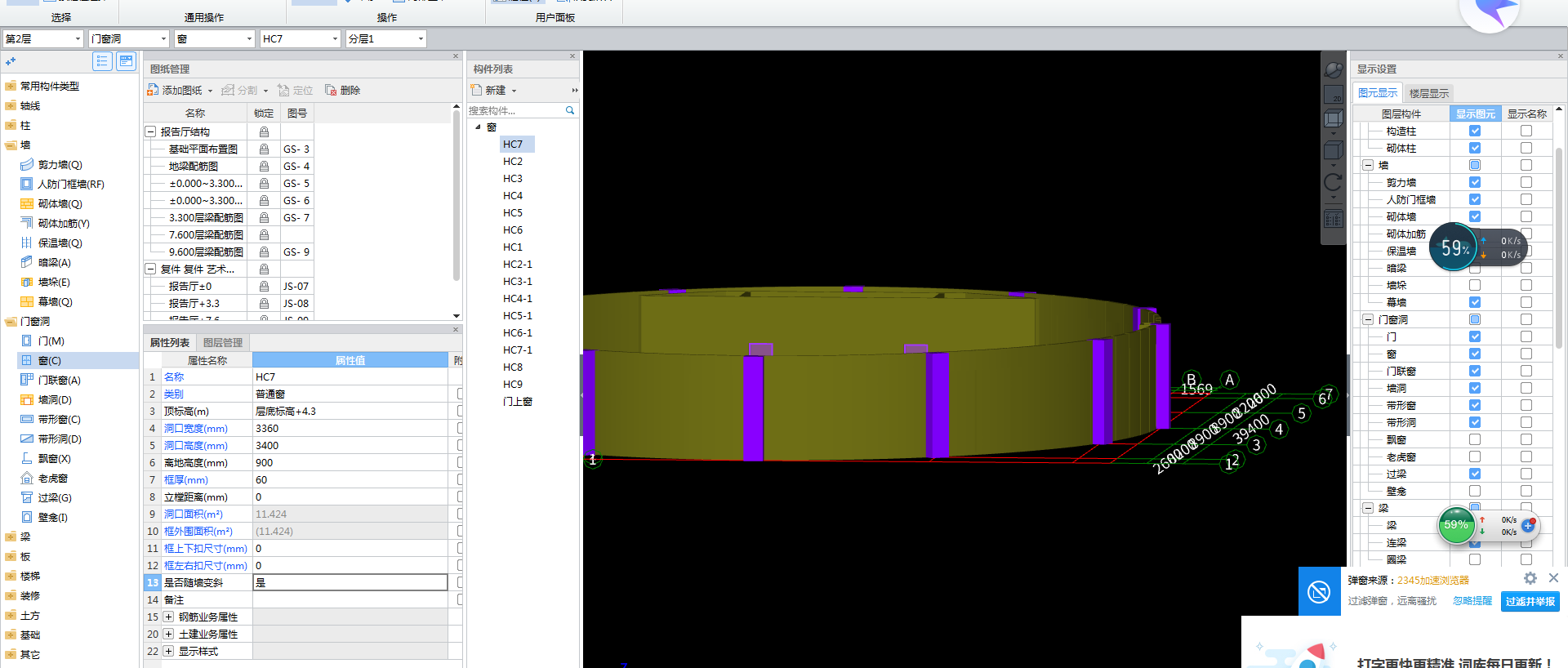The height and width of the screenshot is (668, 1568).
Task: Click the solid cube display icon
Action: tap(1333, 150)
